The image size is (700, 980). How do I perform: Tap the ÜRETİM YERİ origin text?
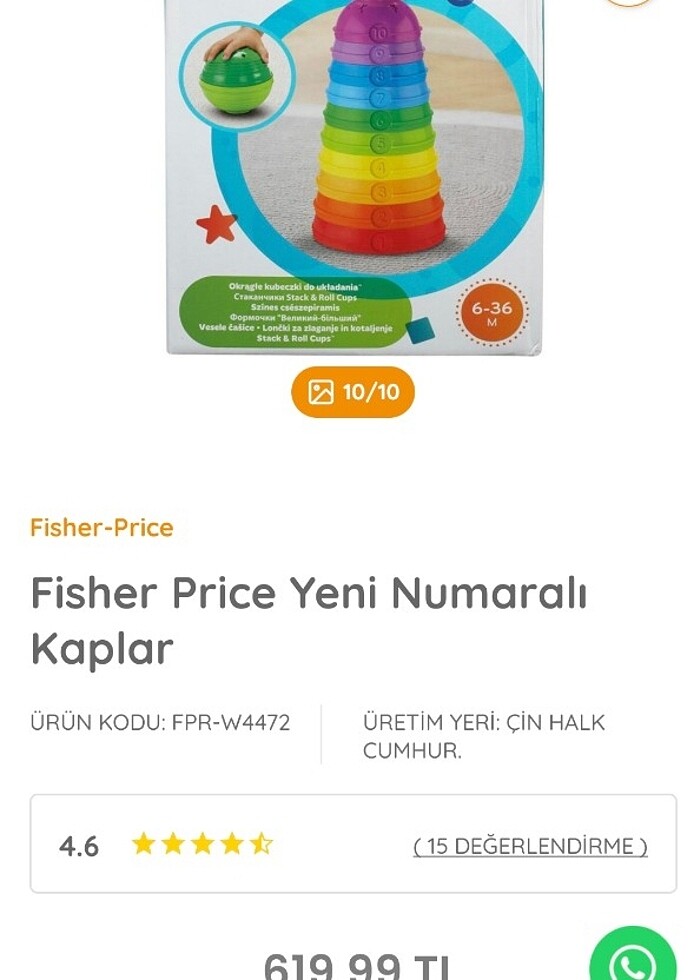point(484,736)
